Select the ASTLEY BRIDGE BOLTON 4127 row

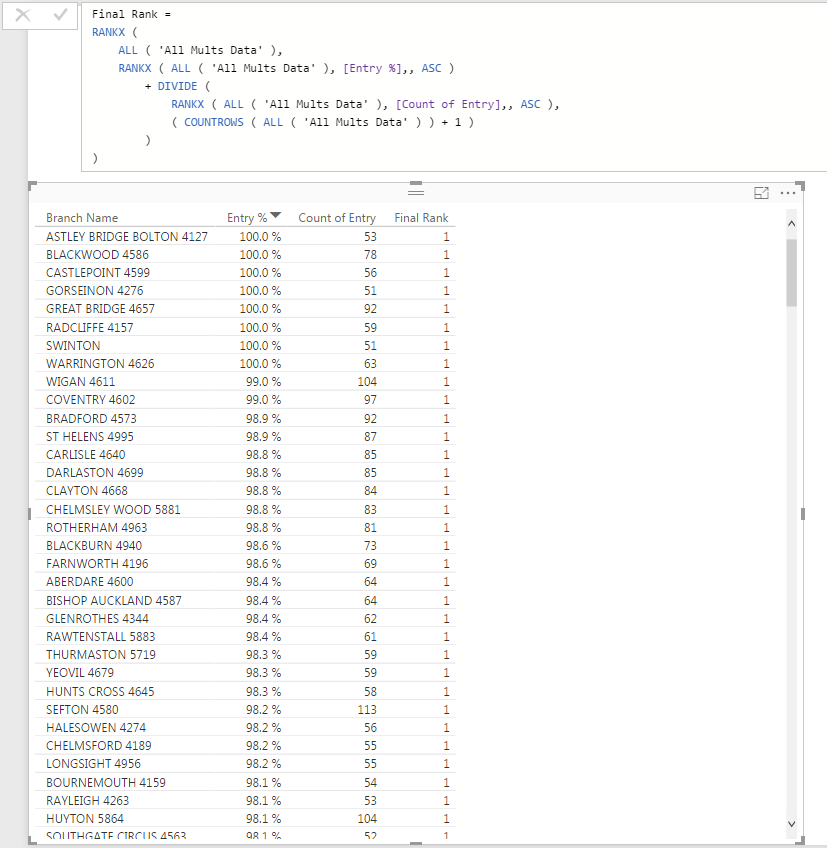pos(245,236)
